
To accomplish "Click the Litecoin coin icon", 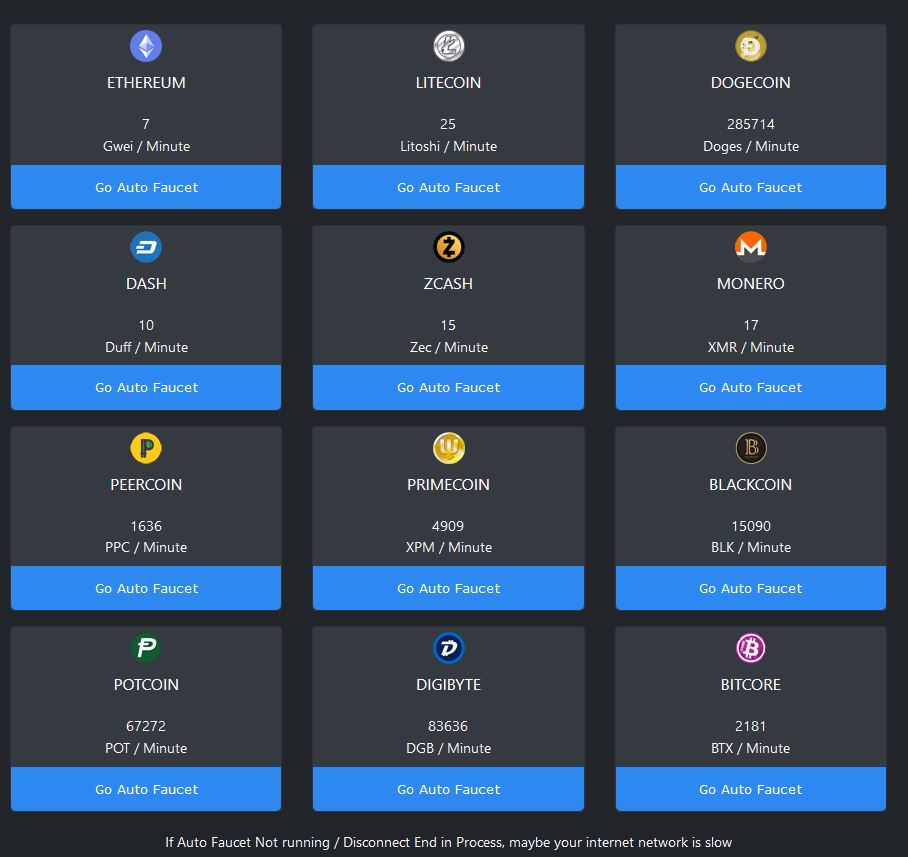I will pos(448,46).
